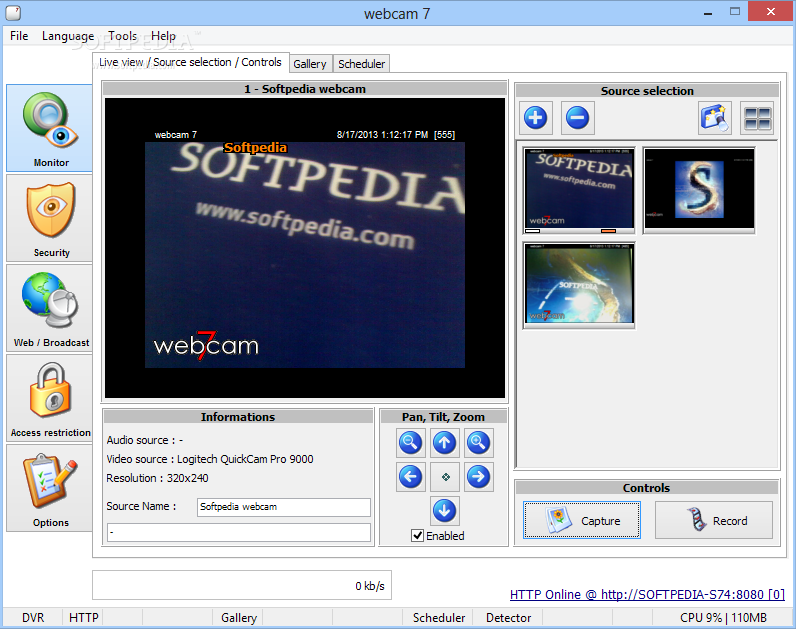
Task: Zoom out with the PTZ magnifier
Action: click(x=410, y=443)
